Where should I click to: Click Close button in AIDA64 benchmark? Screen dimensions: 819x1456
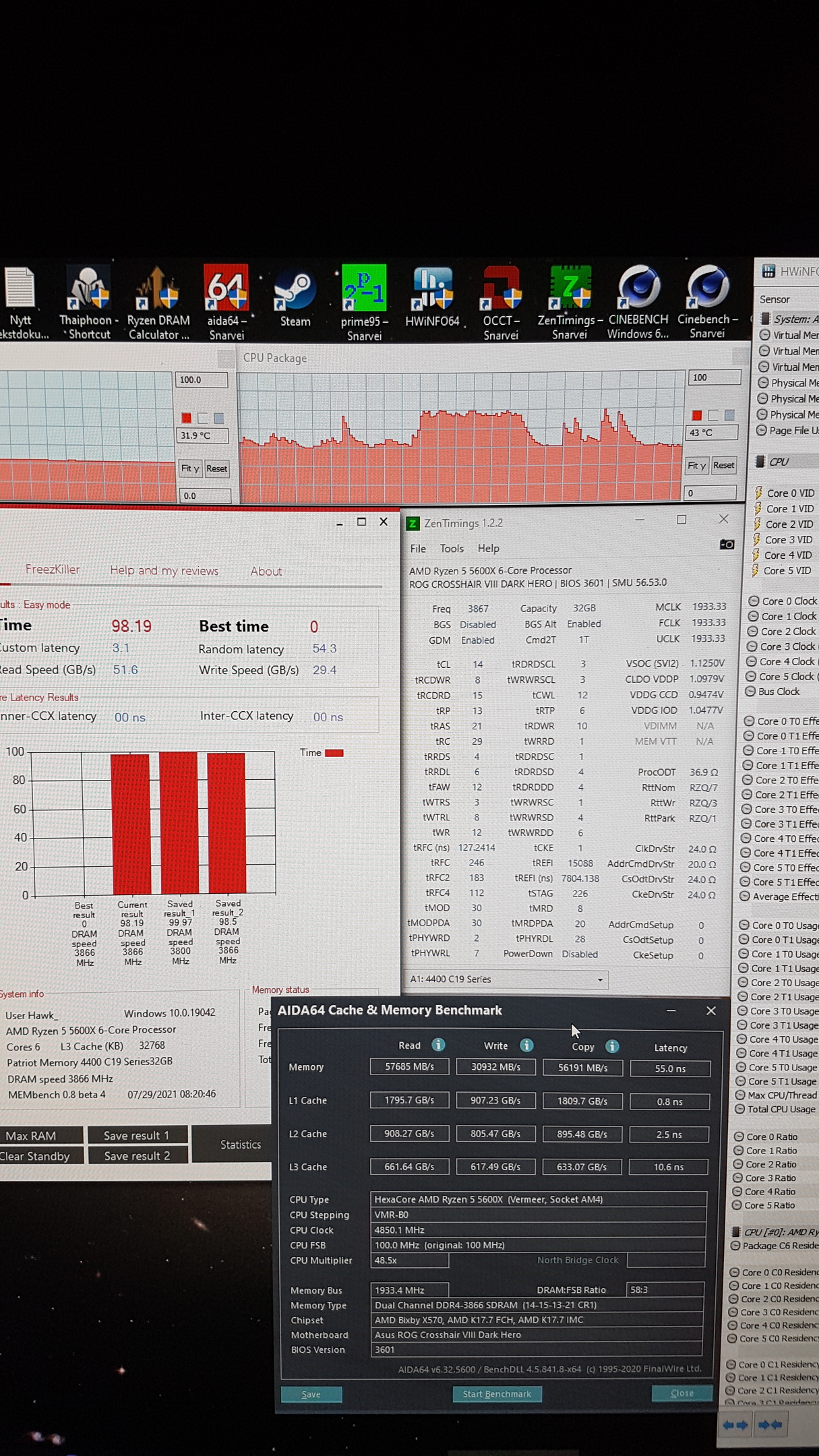(682, 1393)
